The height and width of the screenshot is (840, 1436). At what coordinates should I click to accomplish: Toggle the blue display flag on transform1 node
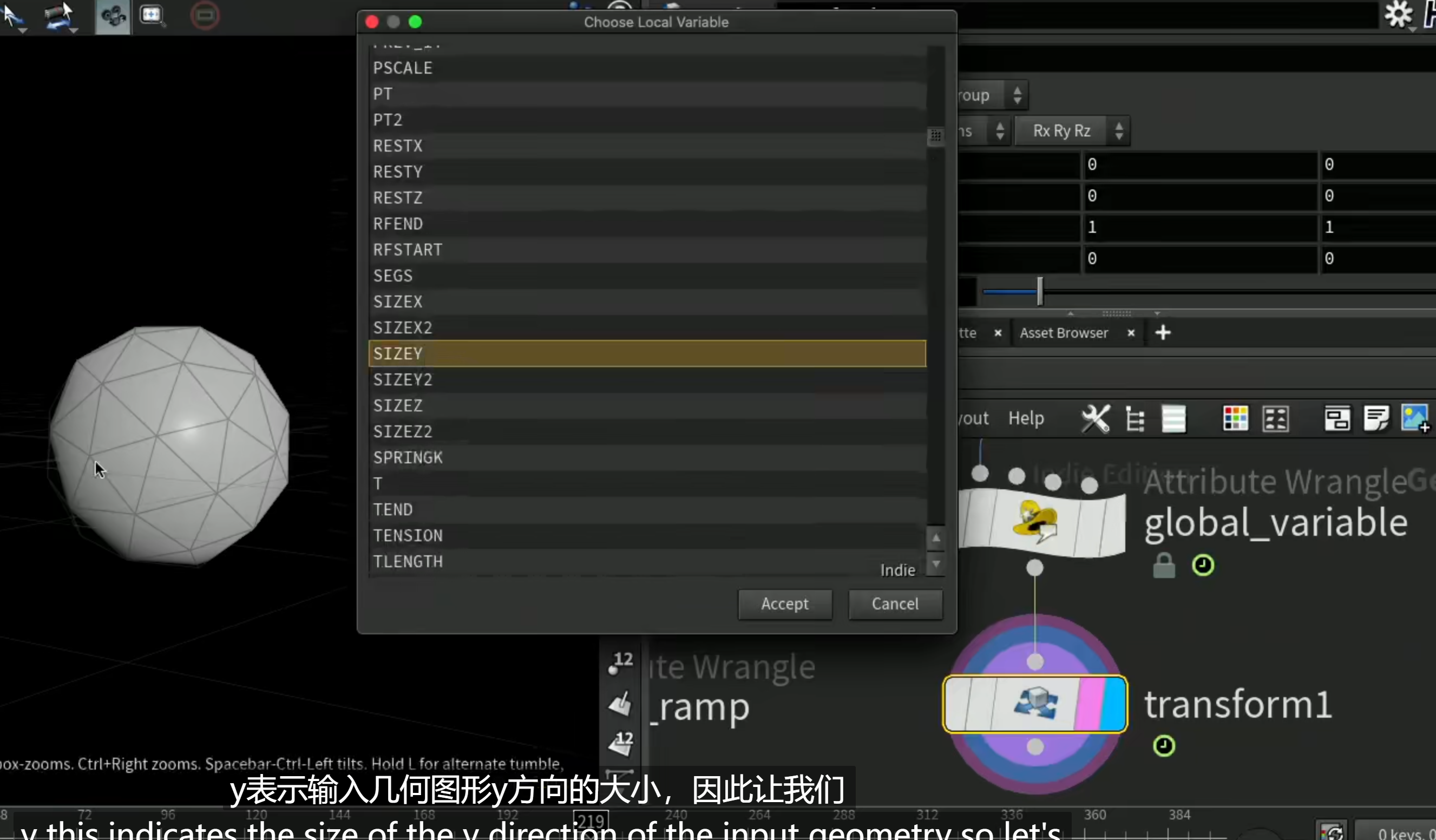point(1113,704)
